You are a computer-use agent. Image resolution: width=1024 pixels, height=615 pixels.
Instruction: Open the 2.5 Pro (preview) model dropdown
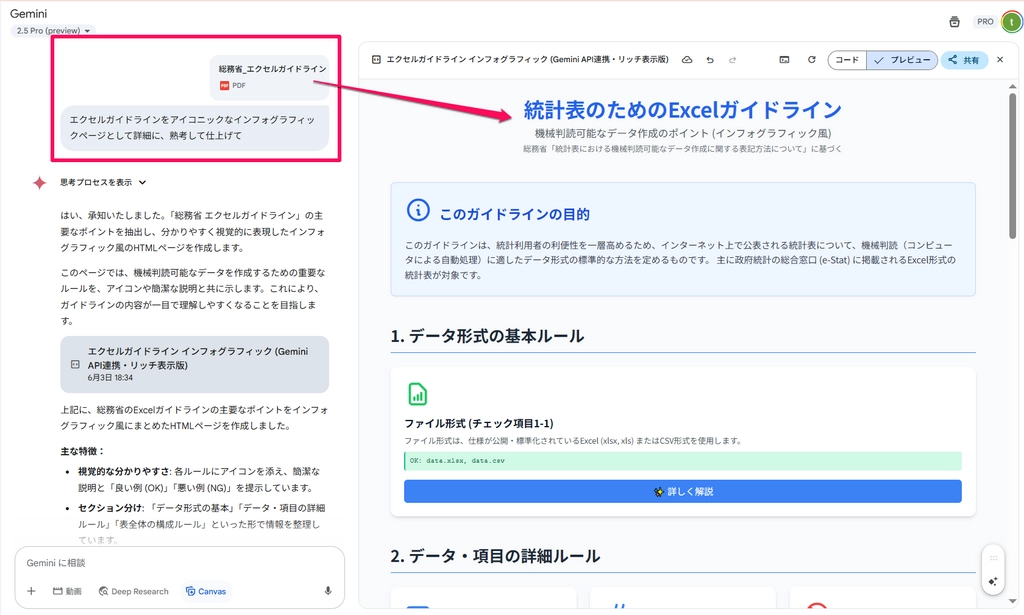pyautogui.click(x=53, y=31)
